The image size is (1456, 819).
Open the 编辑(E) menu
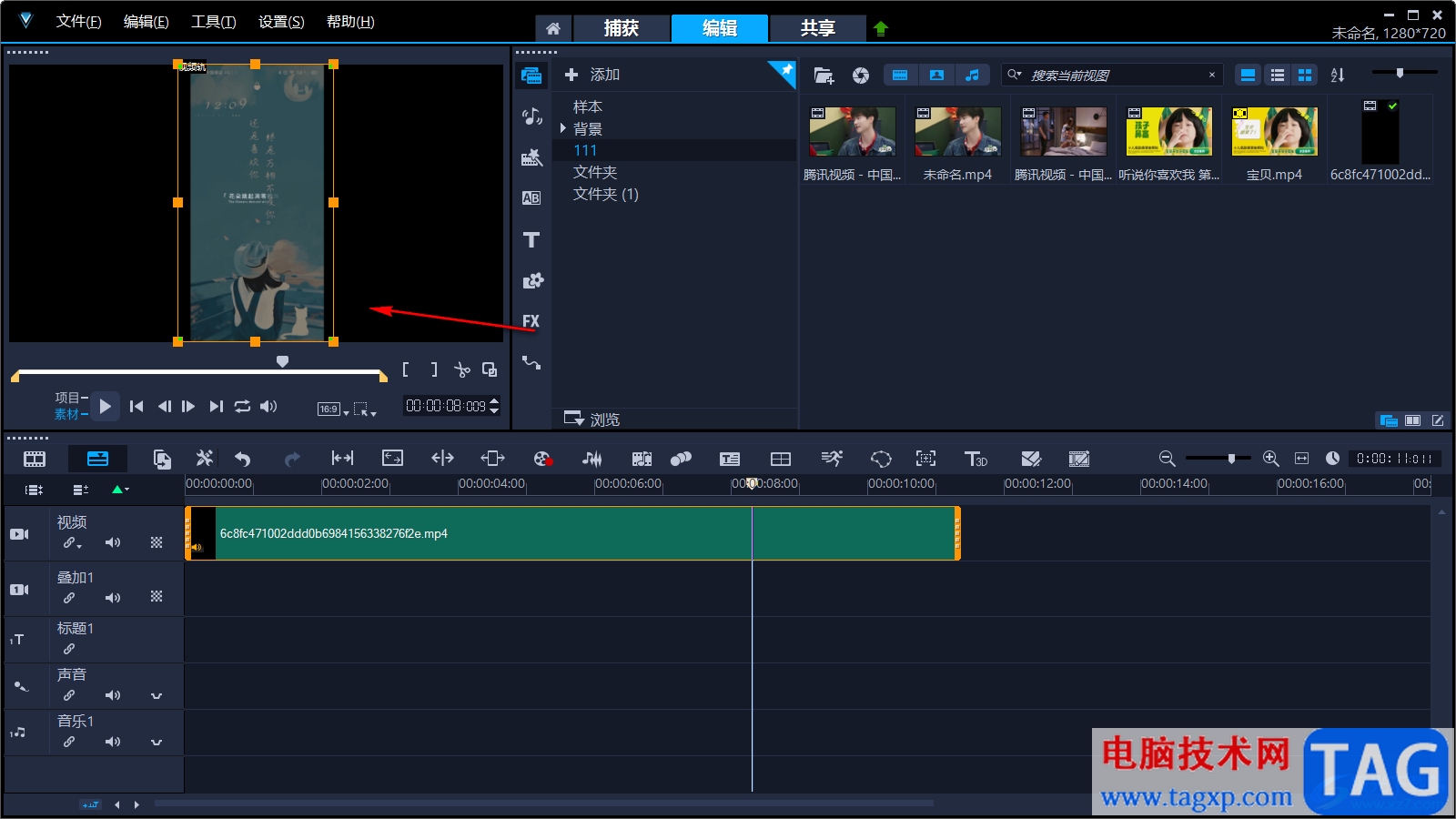click(146, 22)
